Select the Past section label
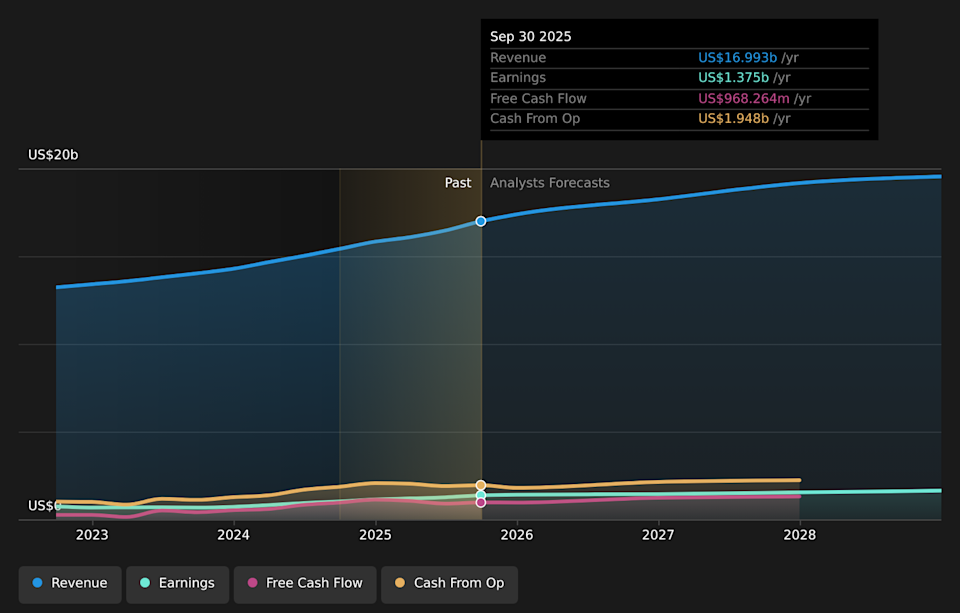 click(x=458, y=183)
